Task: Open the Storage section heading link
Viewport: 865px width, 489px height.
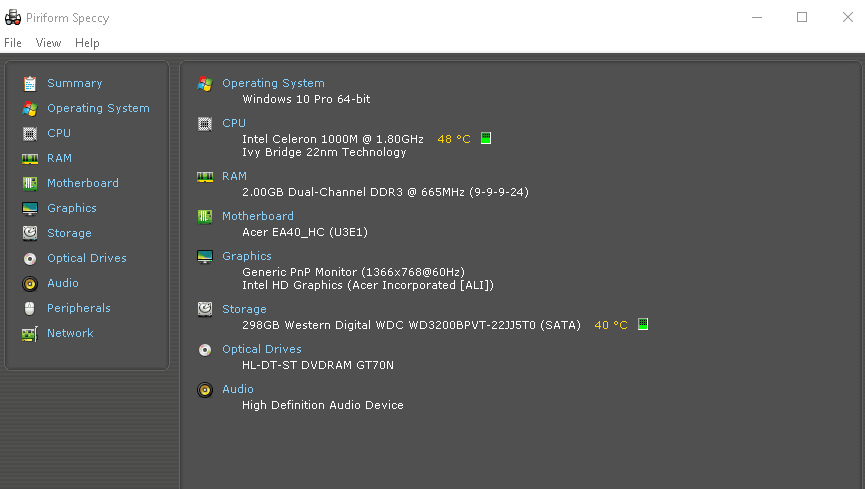Action: coord(244,309)
